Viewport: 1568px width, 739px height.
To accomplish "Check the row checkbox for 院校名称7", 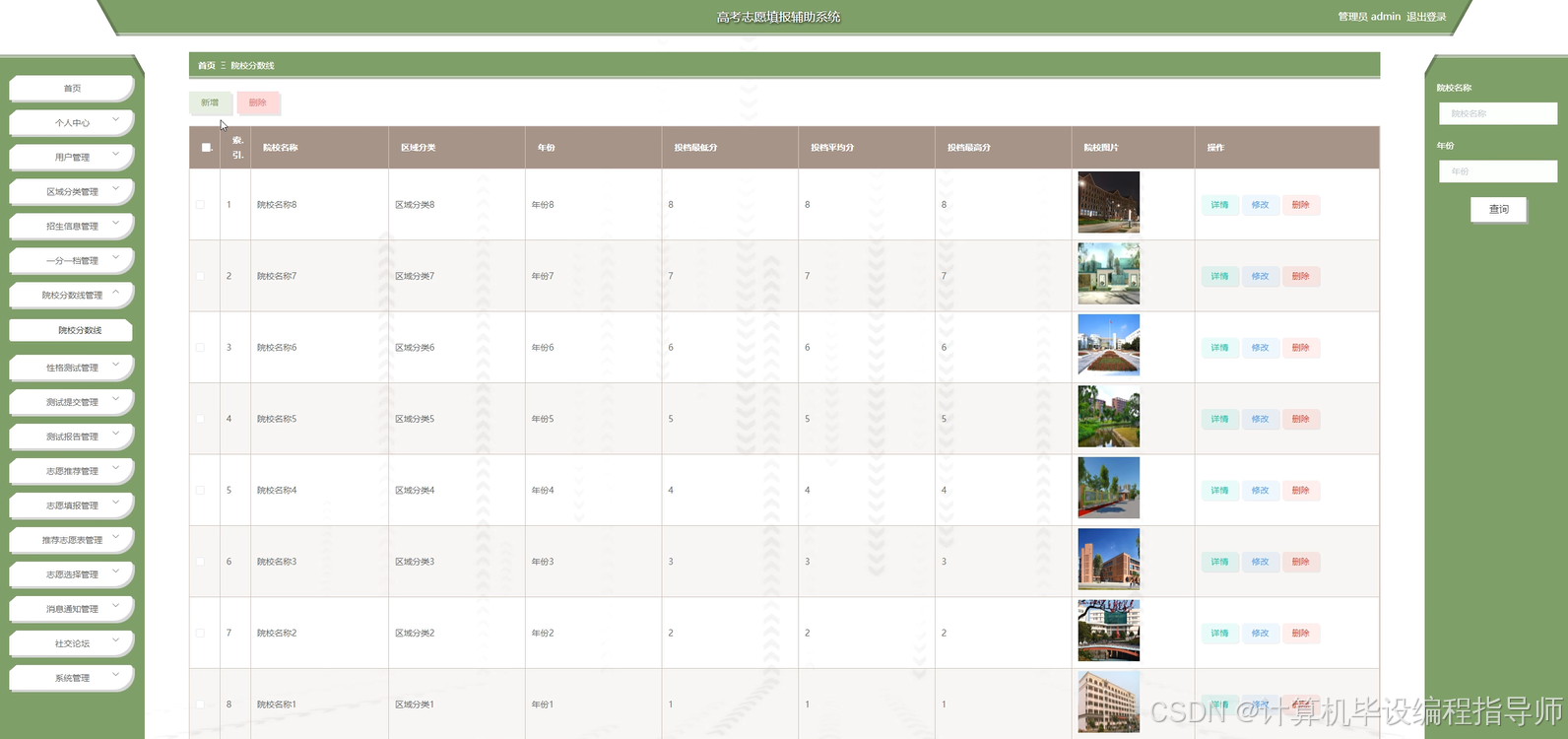I will [200, 276].
